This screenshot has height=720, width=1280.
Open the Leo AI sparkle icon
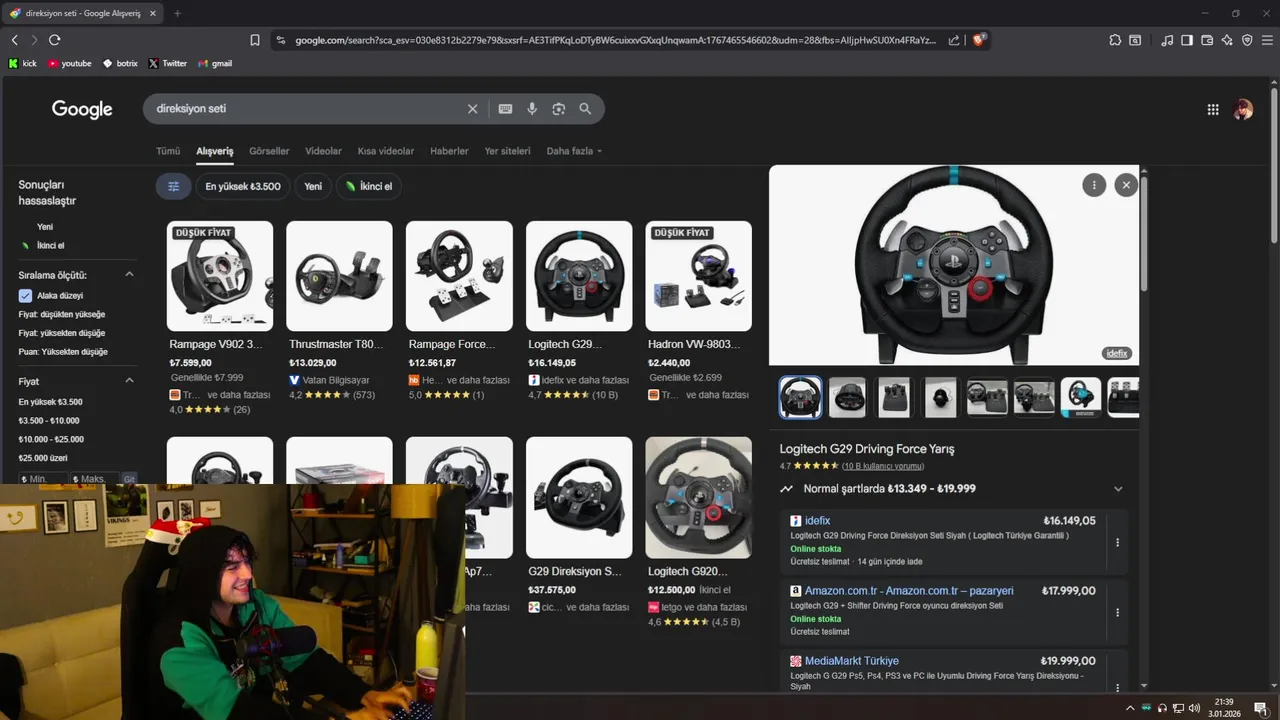point(1227,40)
